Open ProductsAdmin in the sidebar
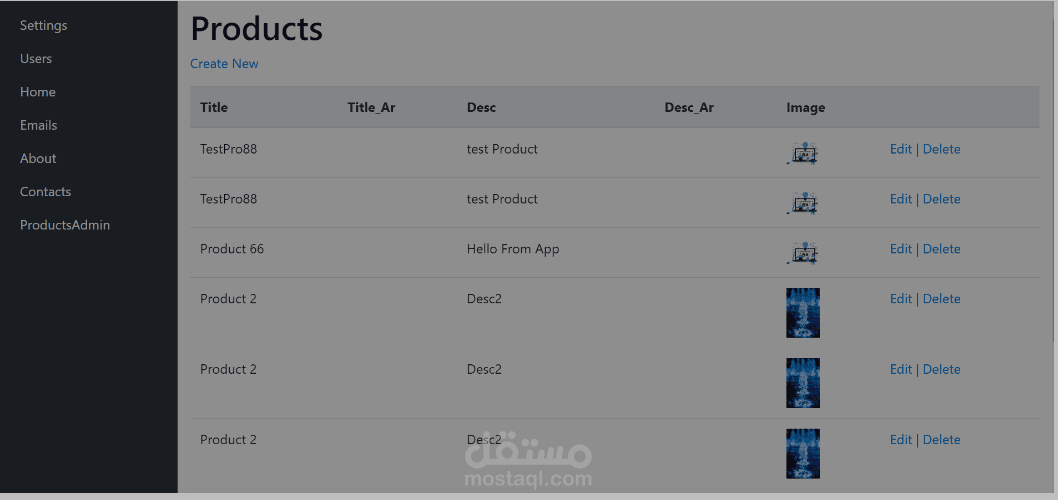This screenshot has width=1058, height=500. coord(65,225)
